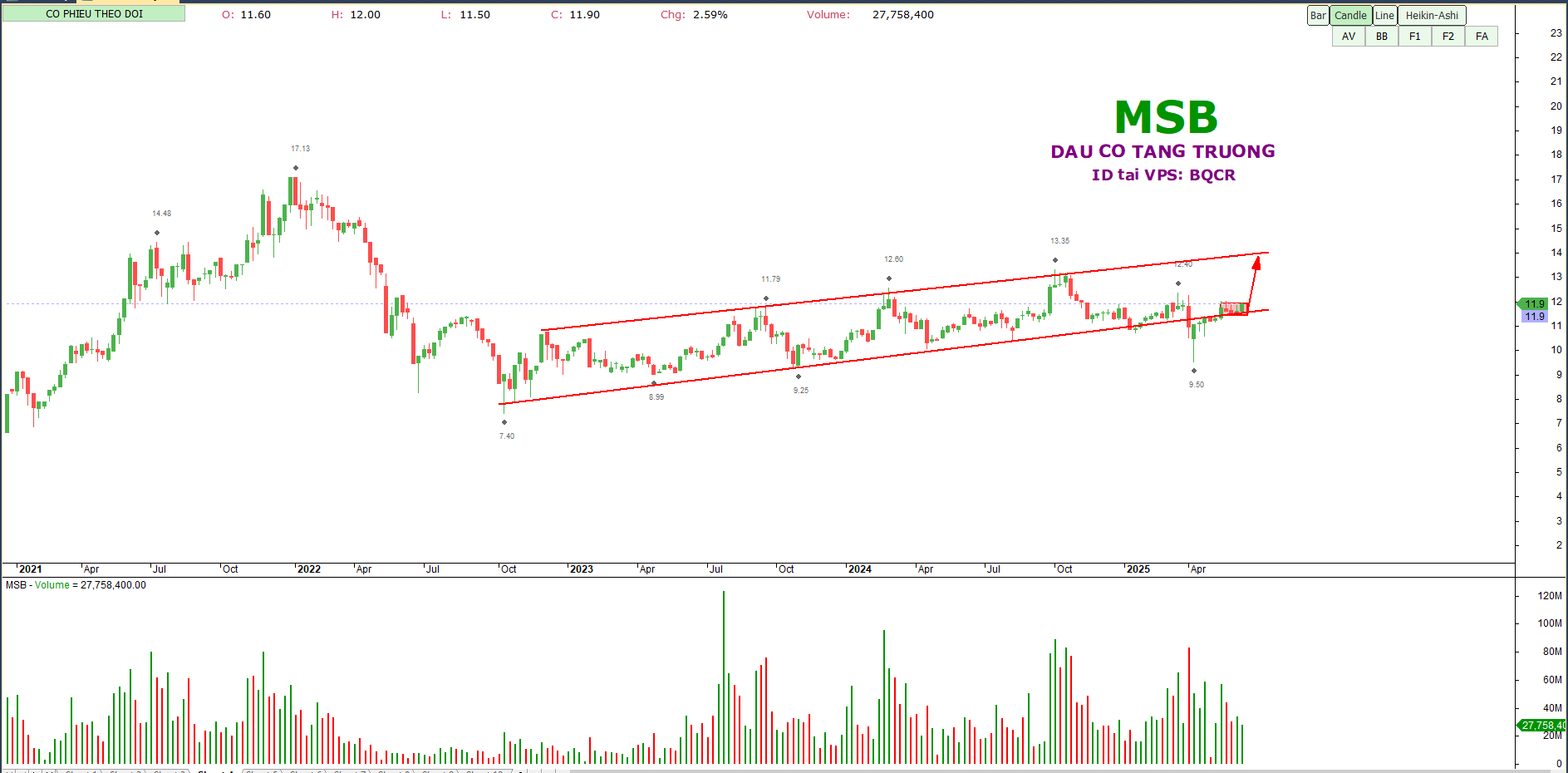Click the MSB ticker title
This screenshot has width=1568, height=773.
pos(1166,117)
